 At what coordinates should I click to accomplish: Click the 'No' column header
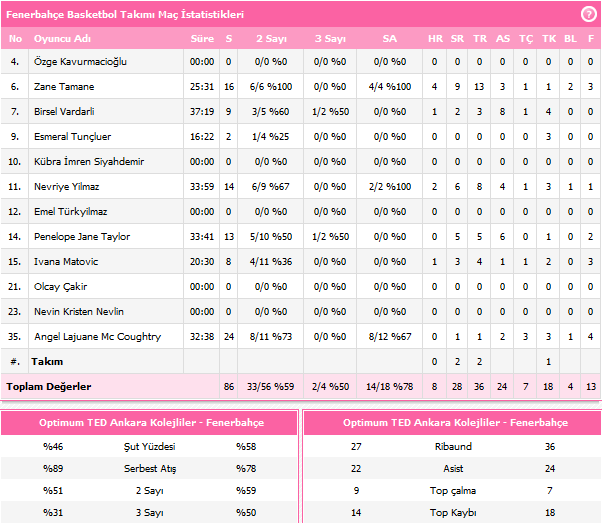15,38
